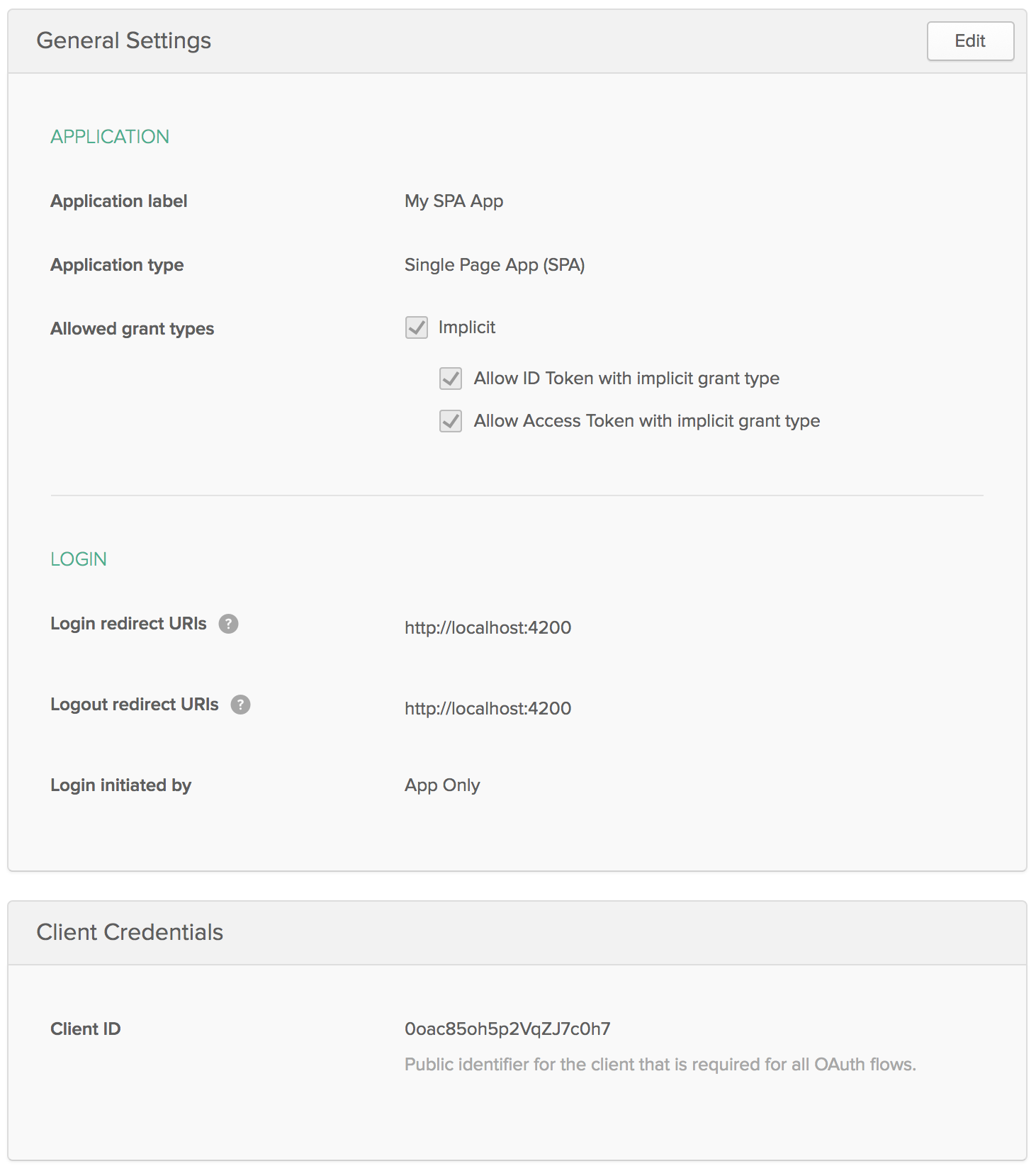Click the APPLICATION section heading

pyautogui.click(x=110, y=137)
